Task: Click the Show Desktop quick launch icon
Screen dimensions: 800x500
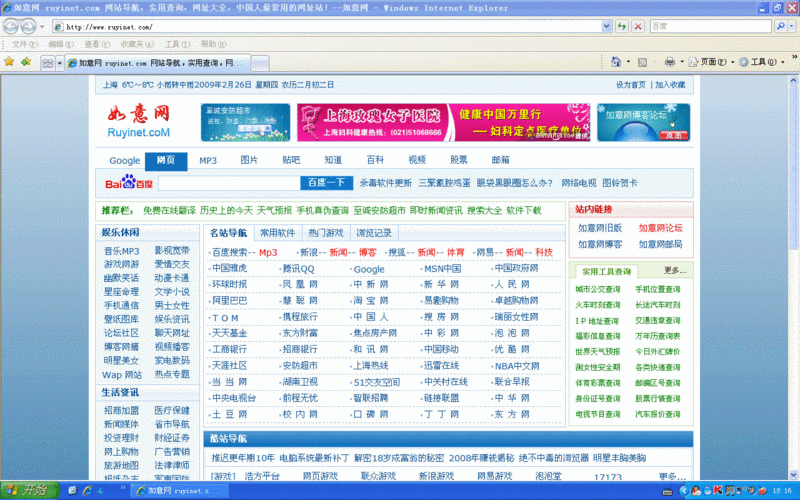Action: coord(72,490)
